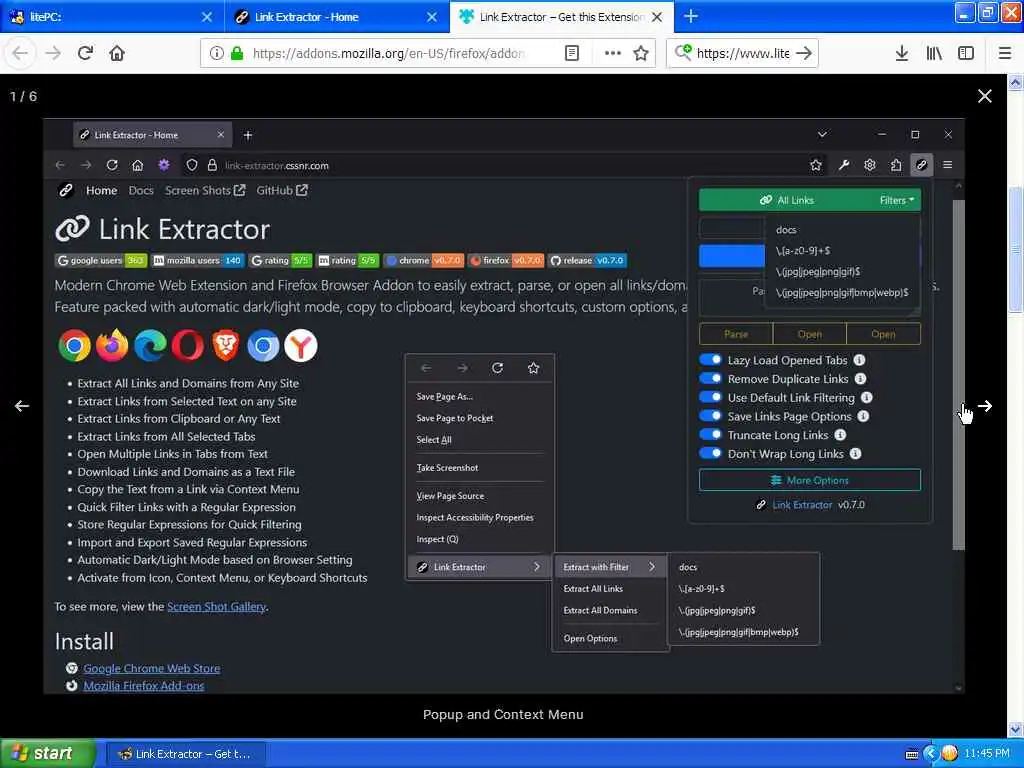Choose Extract All Links in the context menu

pos(593,588)
